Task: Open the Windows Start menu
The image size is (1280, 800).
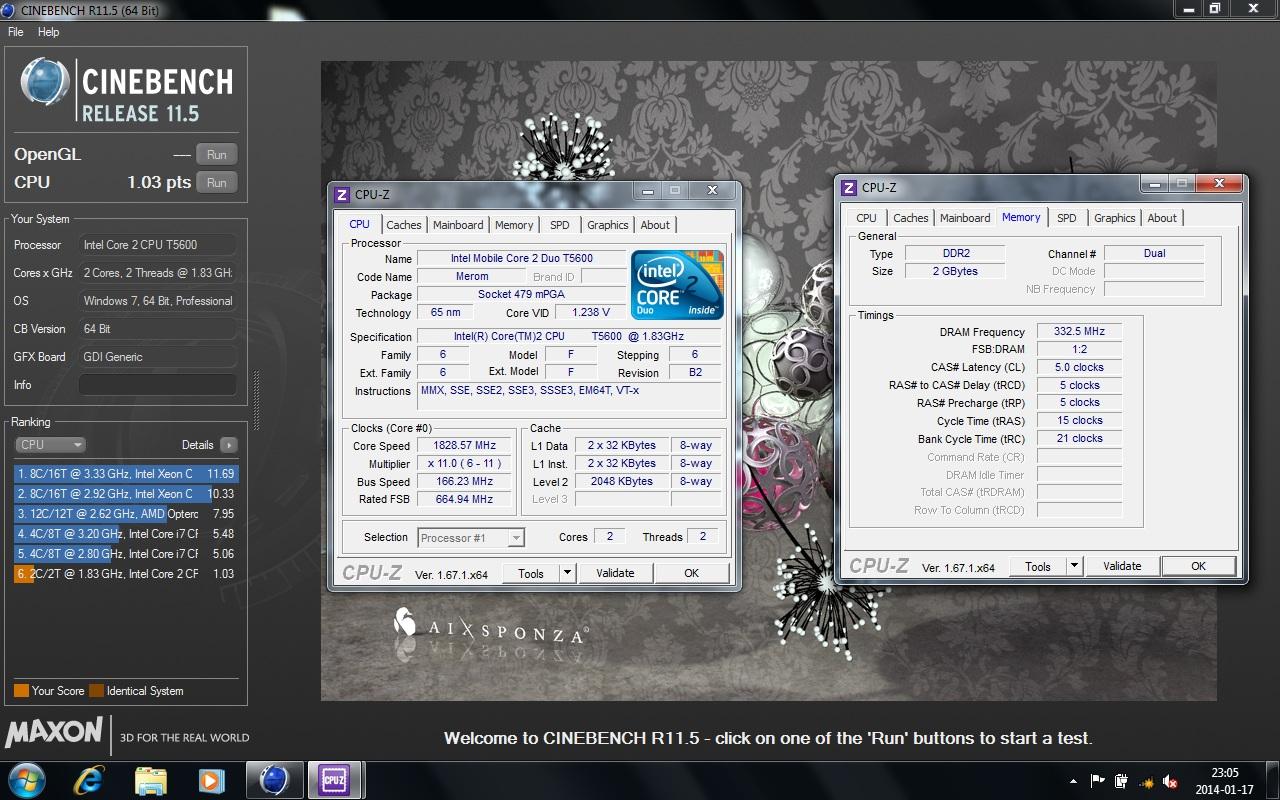Action: [x=26, y=779]
